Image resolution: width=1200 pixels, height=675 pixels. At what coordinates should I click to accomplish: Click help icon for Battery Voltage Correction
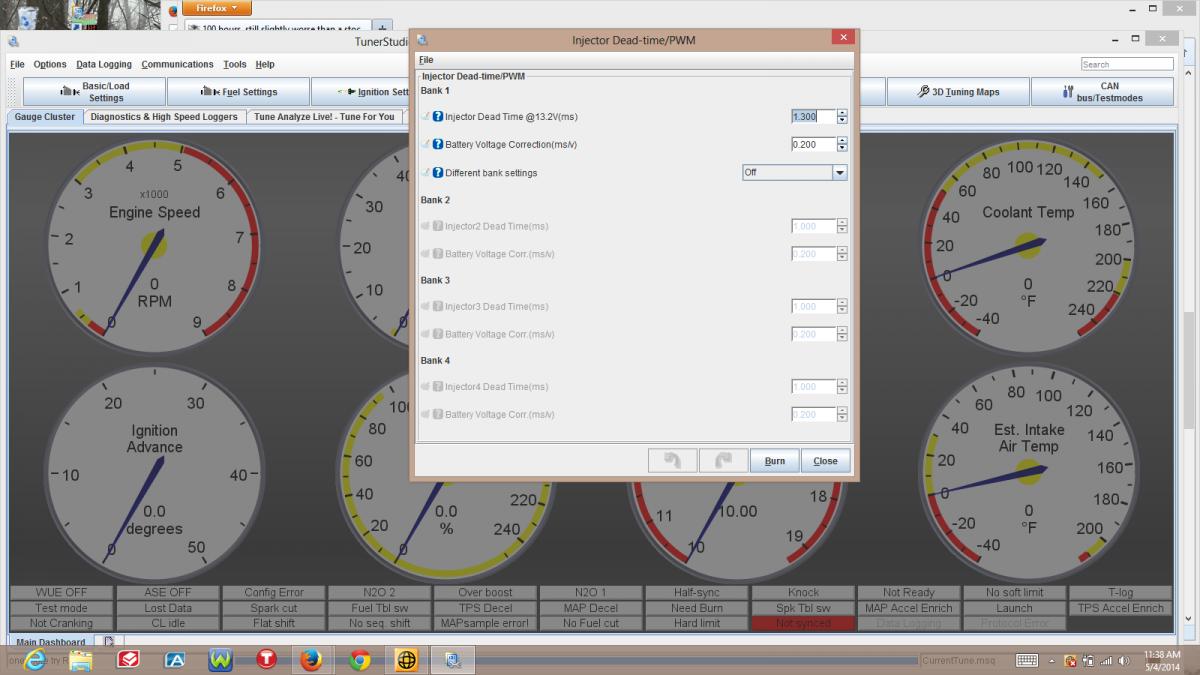click(438, 145)
